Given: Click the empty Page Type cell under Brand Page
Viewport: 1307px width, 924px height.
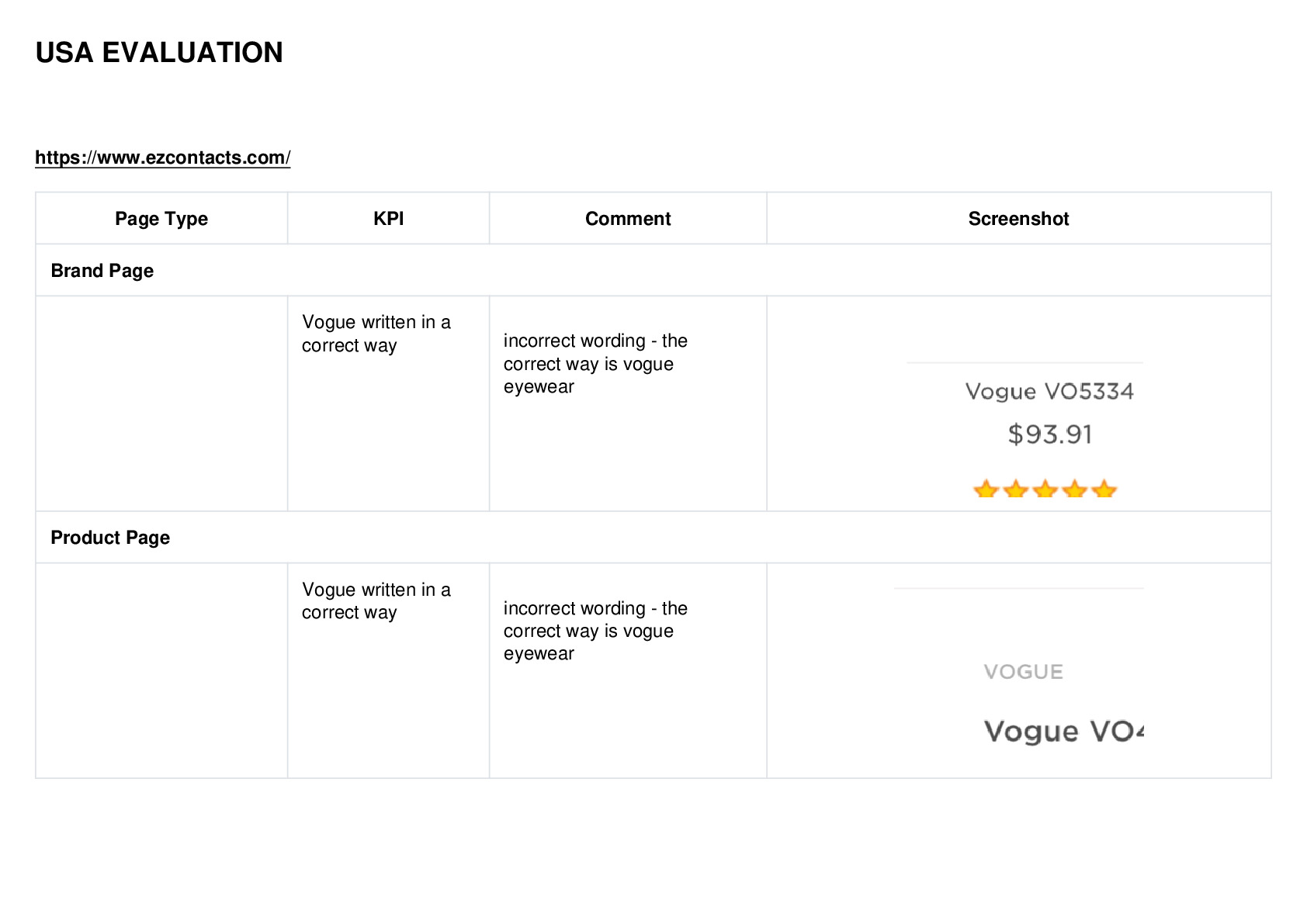Looking at the screenshot, I should coord(161,403).
